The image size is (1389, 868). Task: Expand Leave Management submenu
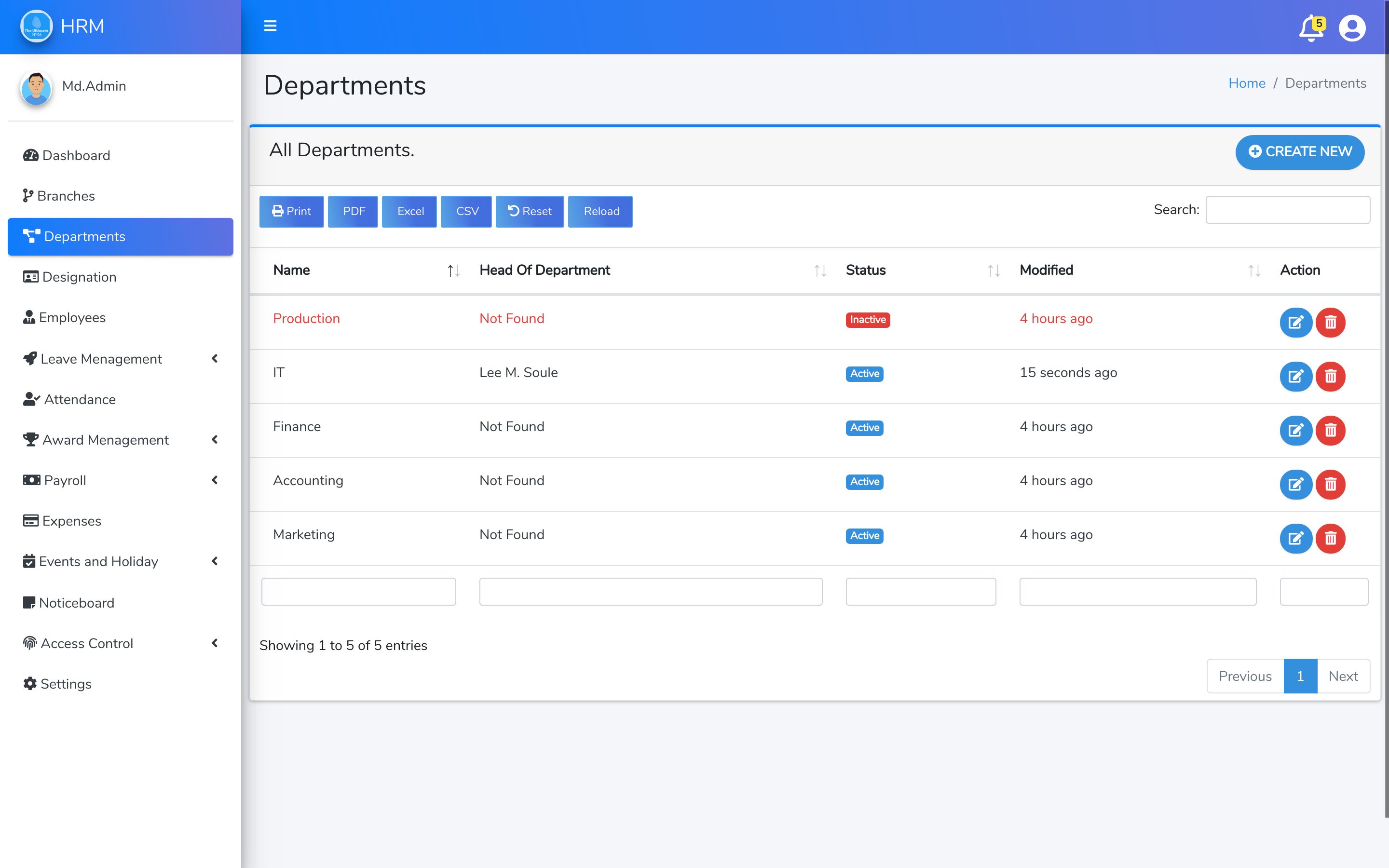(215, 359)
